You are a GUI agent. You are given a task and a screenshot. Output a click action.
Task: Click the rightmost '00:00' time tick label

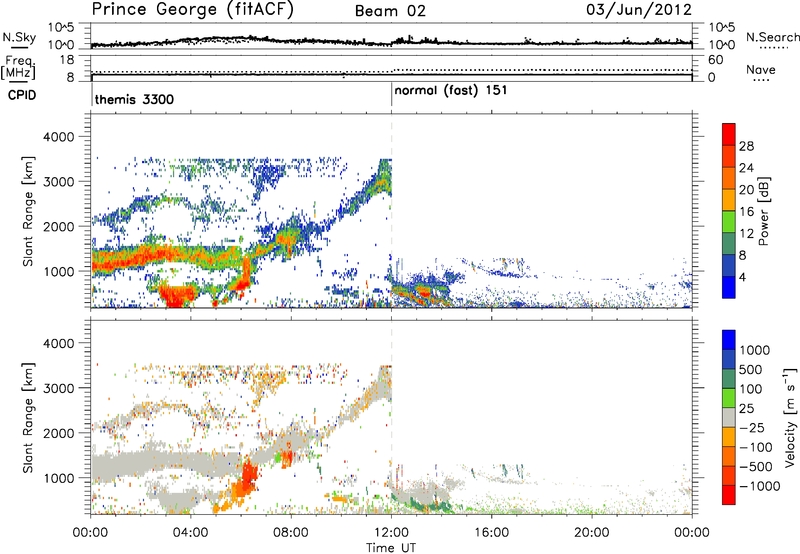692,533
